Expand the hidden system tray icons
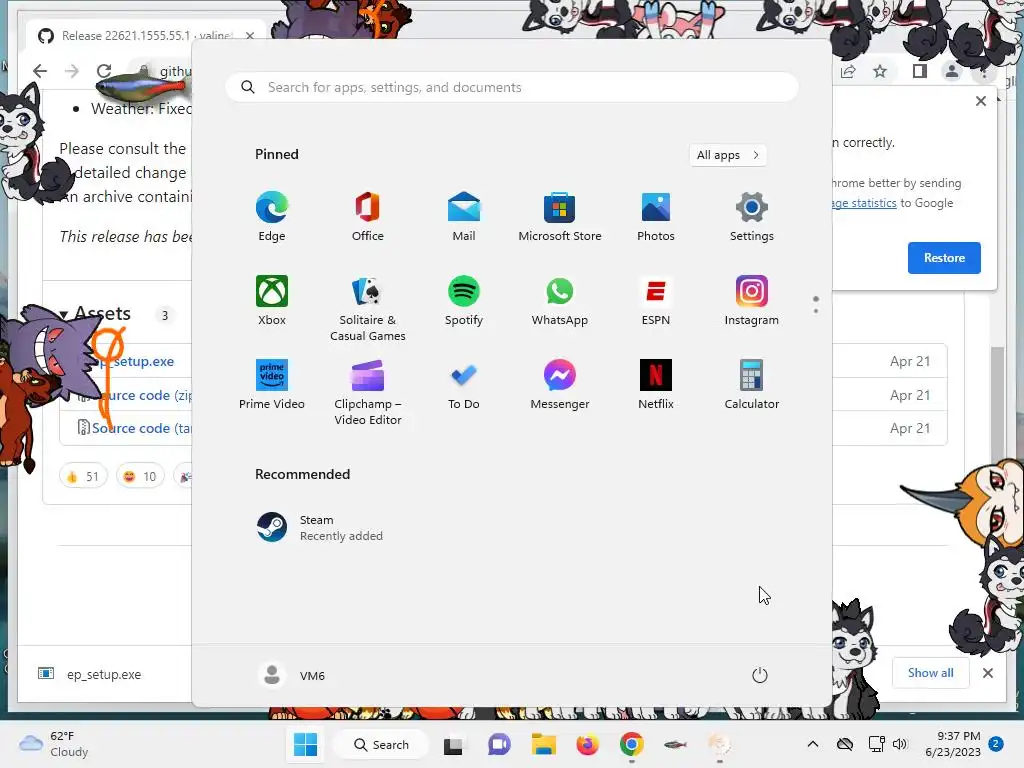 (812, 744)
